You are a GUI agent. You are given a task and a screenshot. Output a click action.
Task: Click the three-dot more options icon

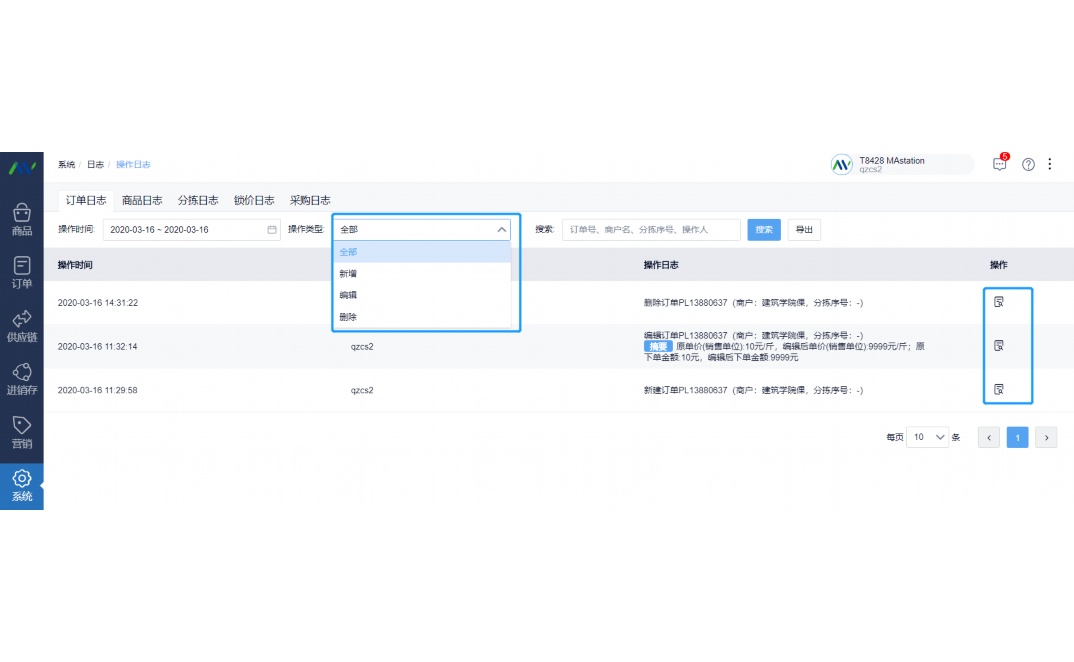(x=1049, y=164)
